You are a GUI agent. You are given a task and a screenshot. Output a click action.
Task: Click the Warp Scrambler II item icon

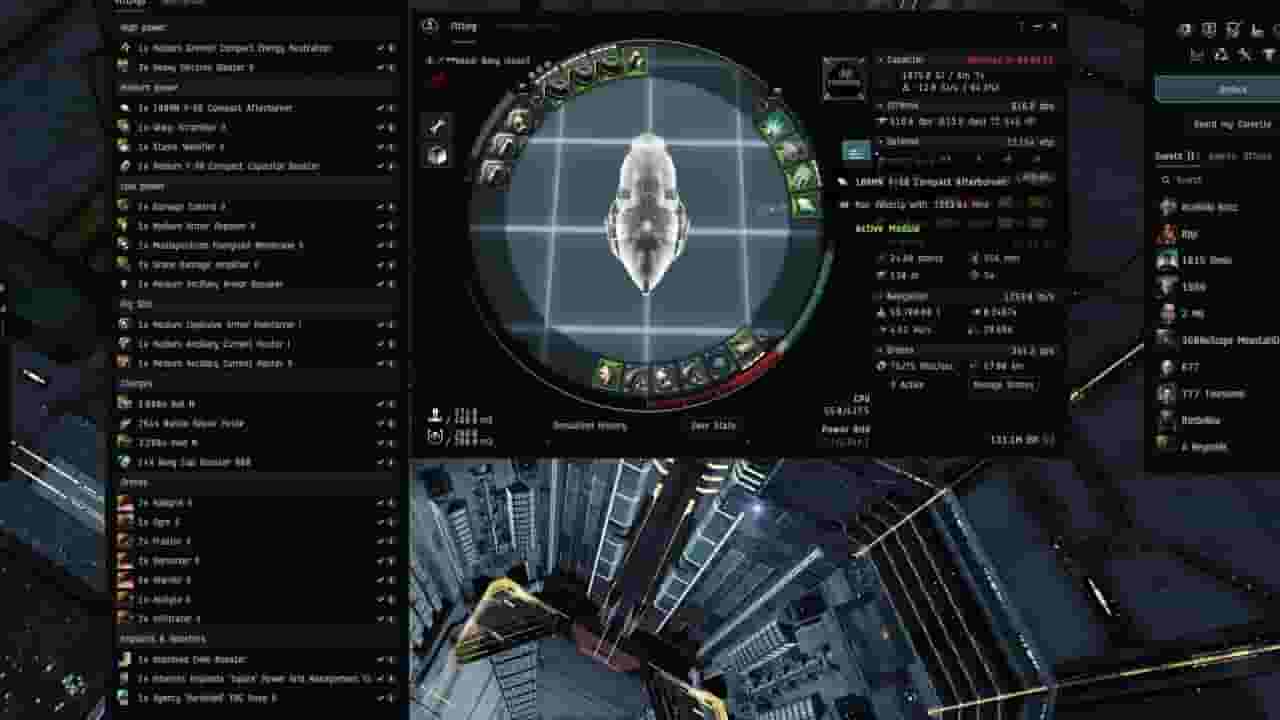[124, 127]
